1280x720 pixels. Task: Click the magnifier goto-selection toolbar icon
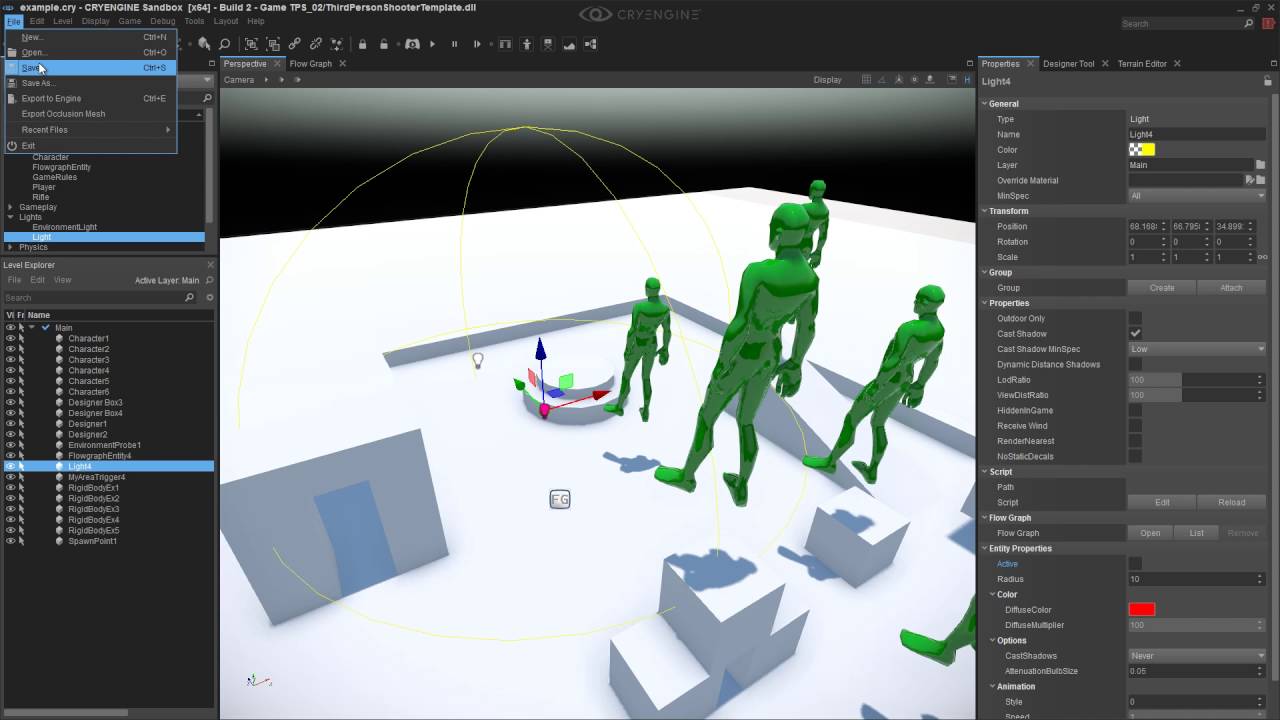point(225,44)
